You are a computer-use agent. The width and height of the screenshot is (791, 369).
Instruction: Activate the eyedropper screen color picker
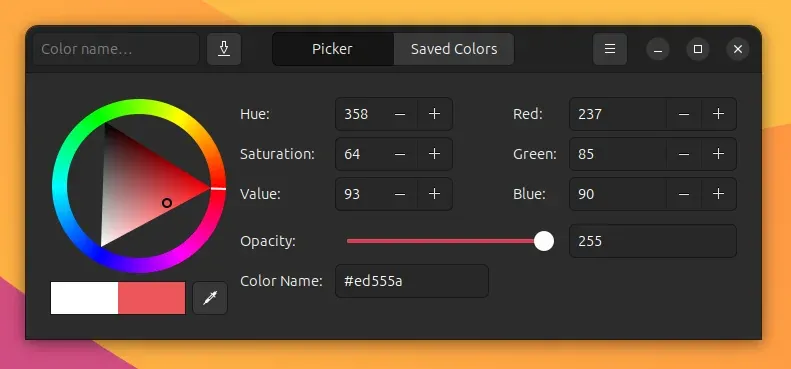210,298
